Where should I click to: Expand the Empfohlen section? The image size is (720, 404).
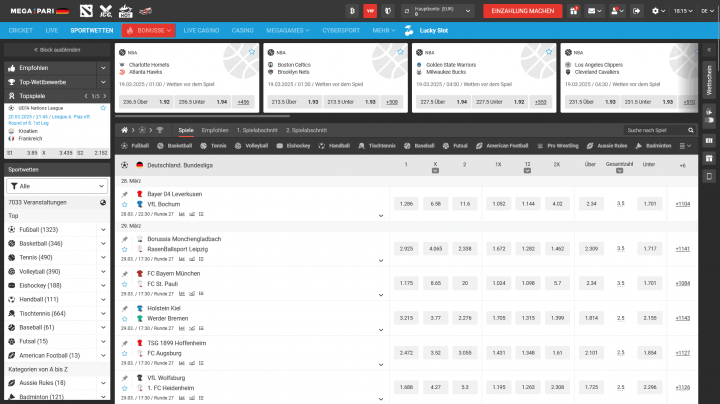(103, 68)
